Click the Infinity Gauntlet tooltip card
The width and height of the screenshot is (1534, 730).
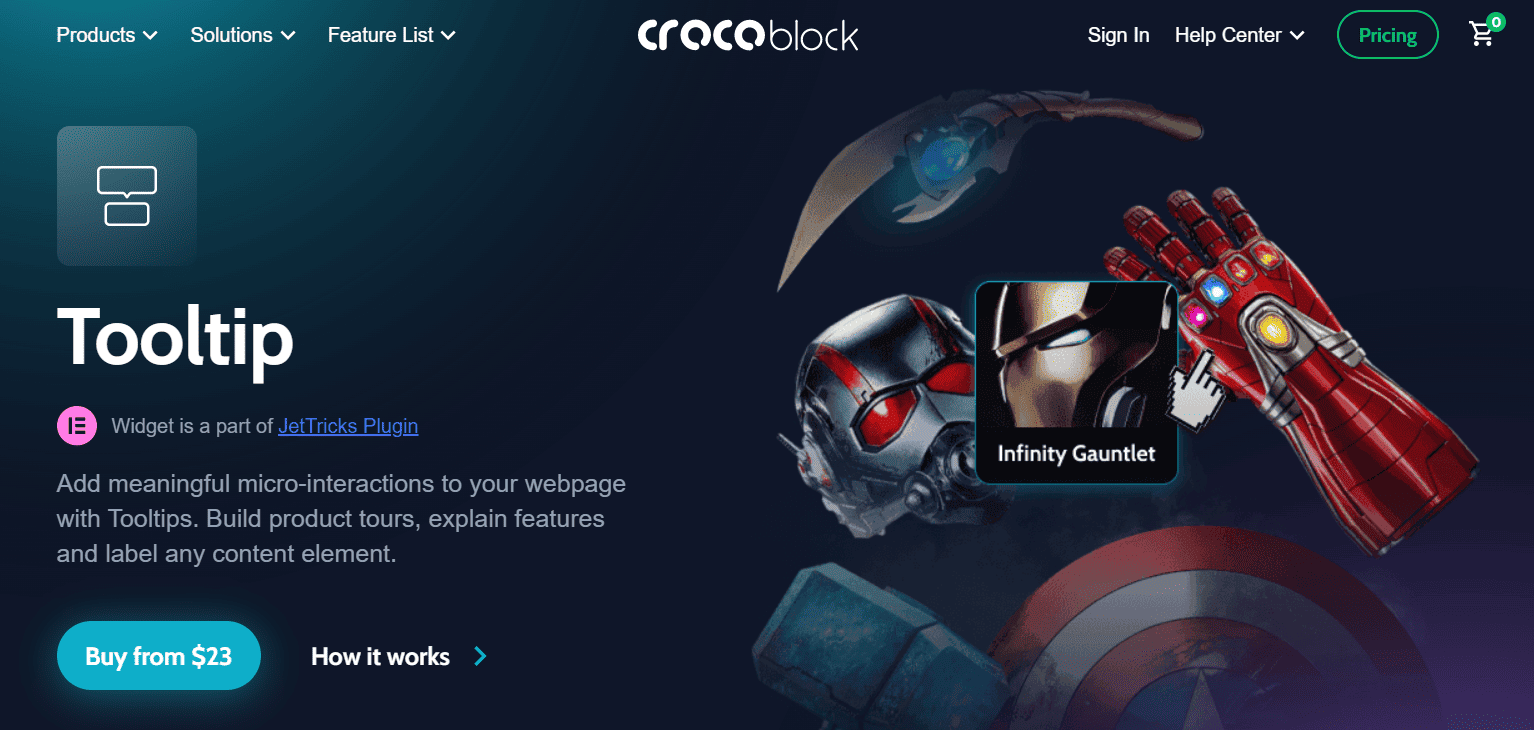click(x=1076, y=382)
